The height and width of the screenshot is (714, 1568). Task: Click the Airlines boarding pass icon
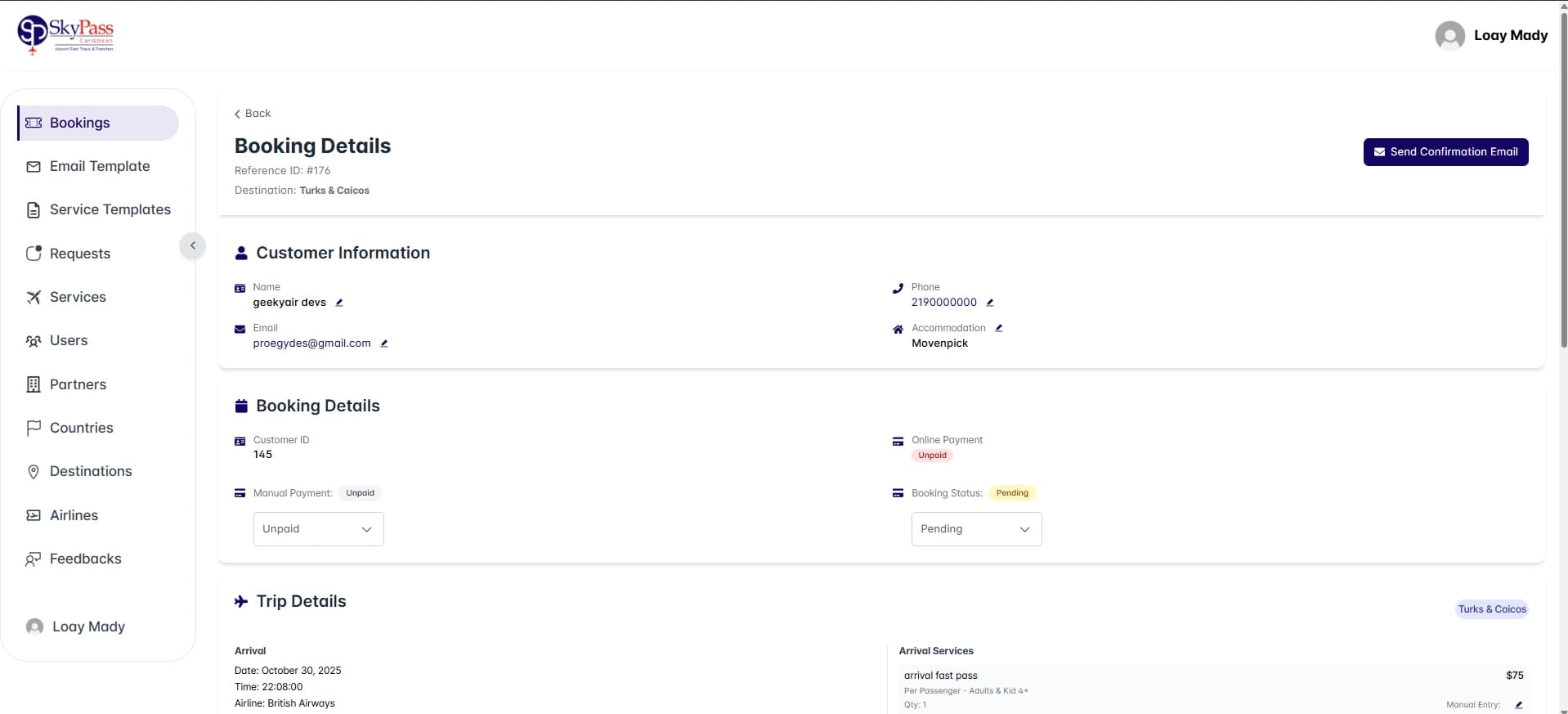(x=34, y=515)
